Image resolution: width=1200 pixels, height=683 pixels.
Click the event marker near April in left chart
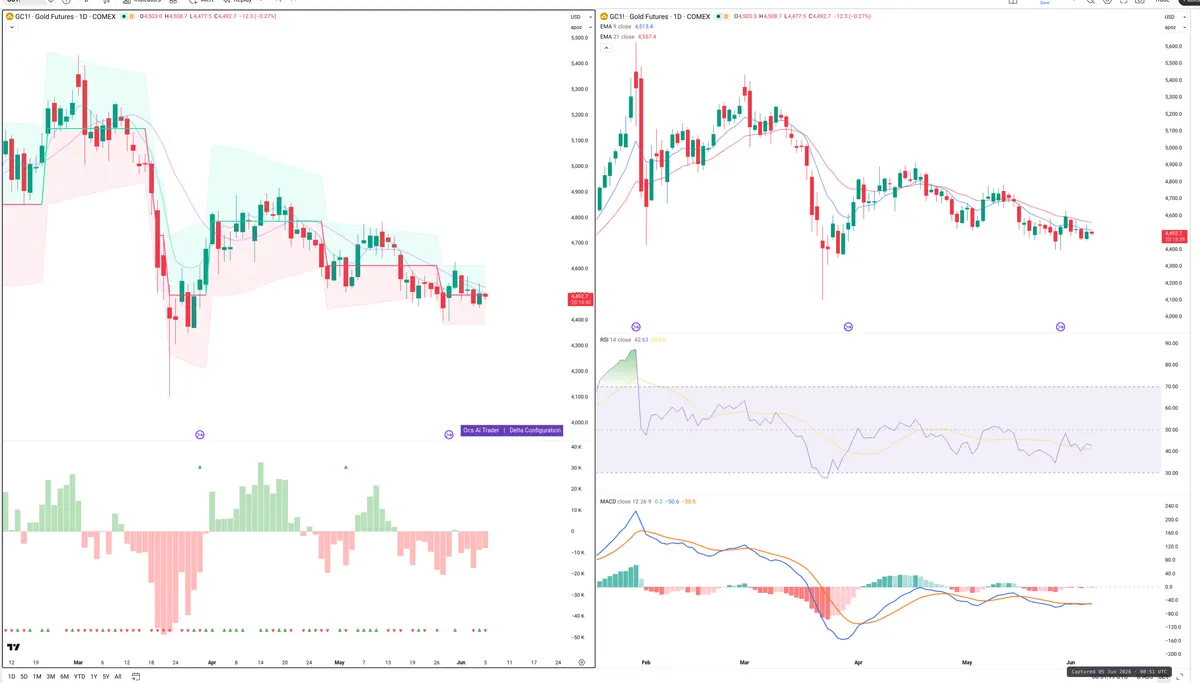click(x=200, y=434)
